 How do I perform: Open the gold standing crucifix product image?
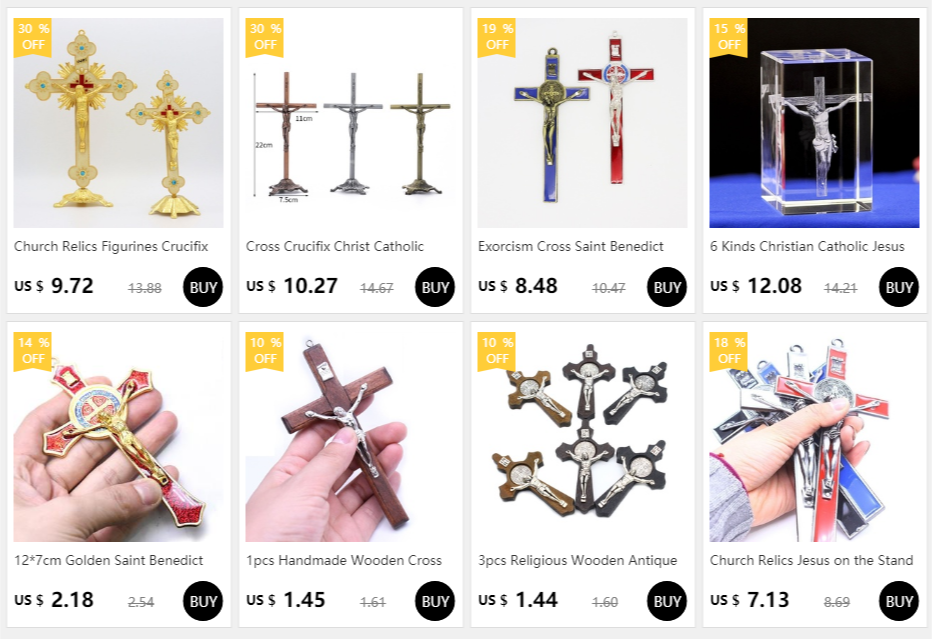pyautogui.click(x=118, y=122)
